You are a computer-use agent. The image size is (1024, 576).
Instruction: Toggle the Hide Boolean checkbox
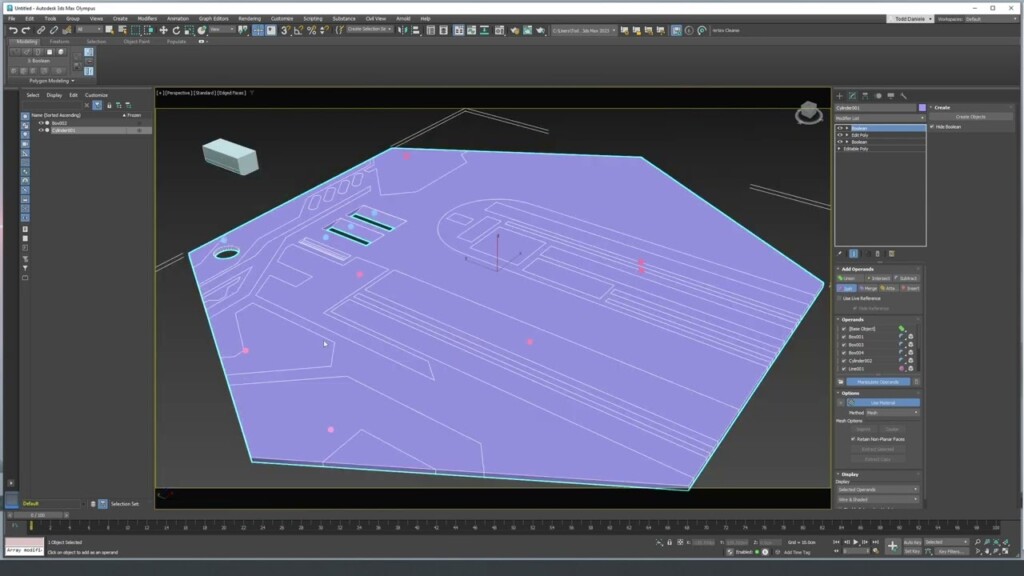(932, 127)
